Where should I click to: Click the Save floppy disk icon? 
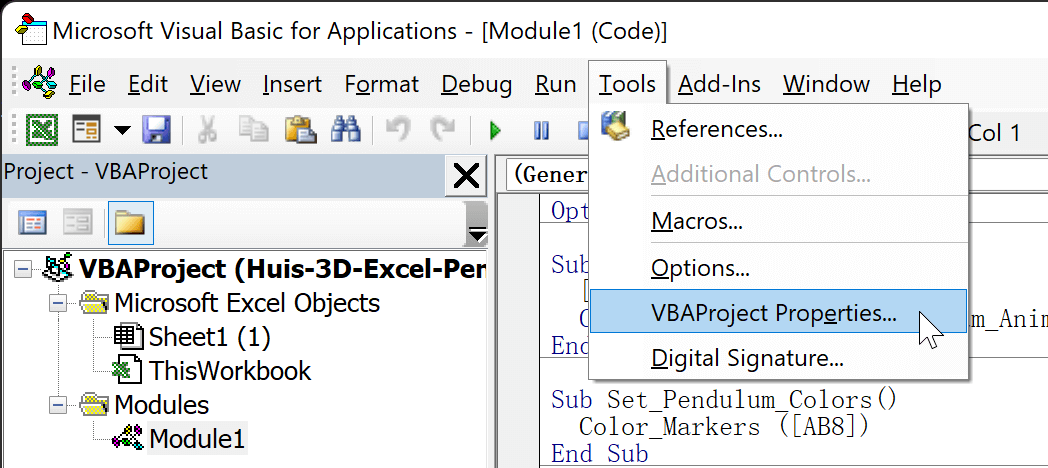coord(156,130)
